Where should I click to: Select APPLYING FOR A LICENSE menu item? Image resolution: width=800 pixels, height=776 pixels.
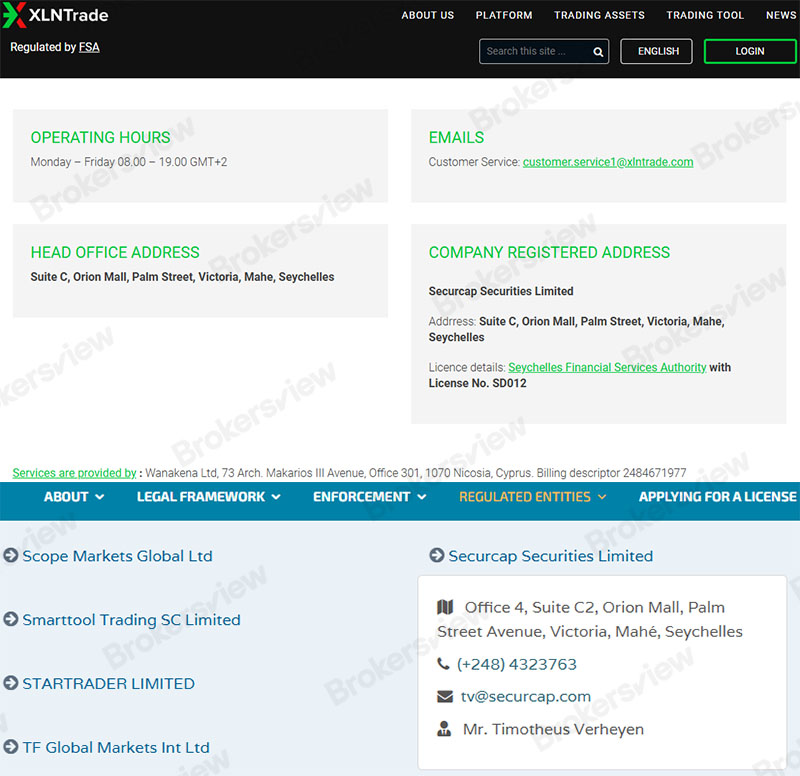click(717, 497)
